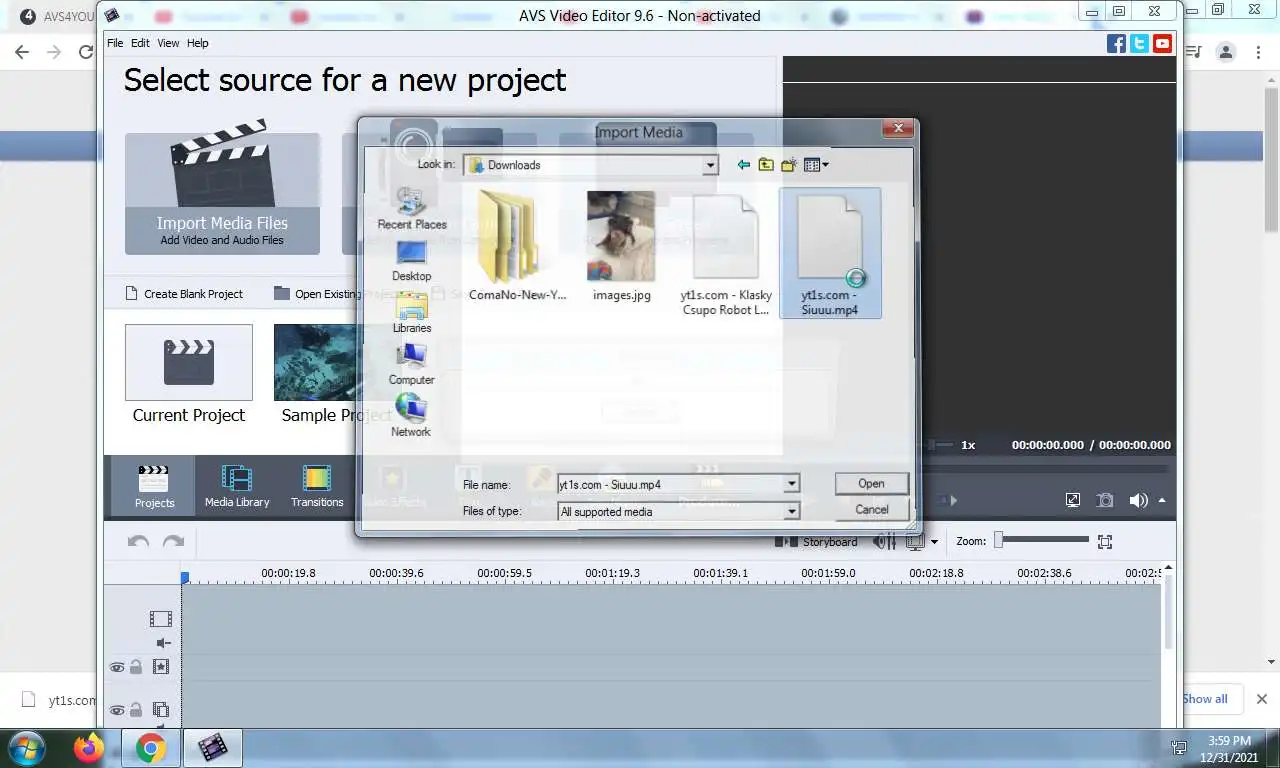Open the Windows Start menu
The height and width of the screenshot is (768, 1280).
coord(27,747)
